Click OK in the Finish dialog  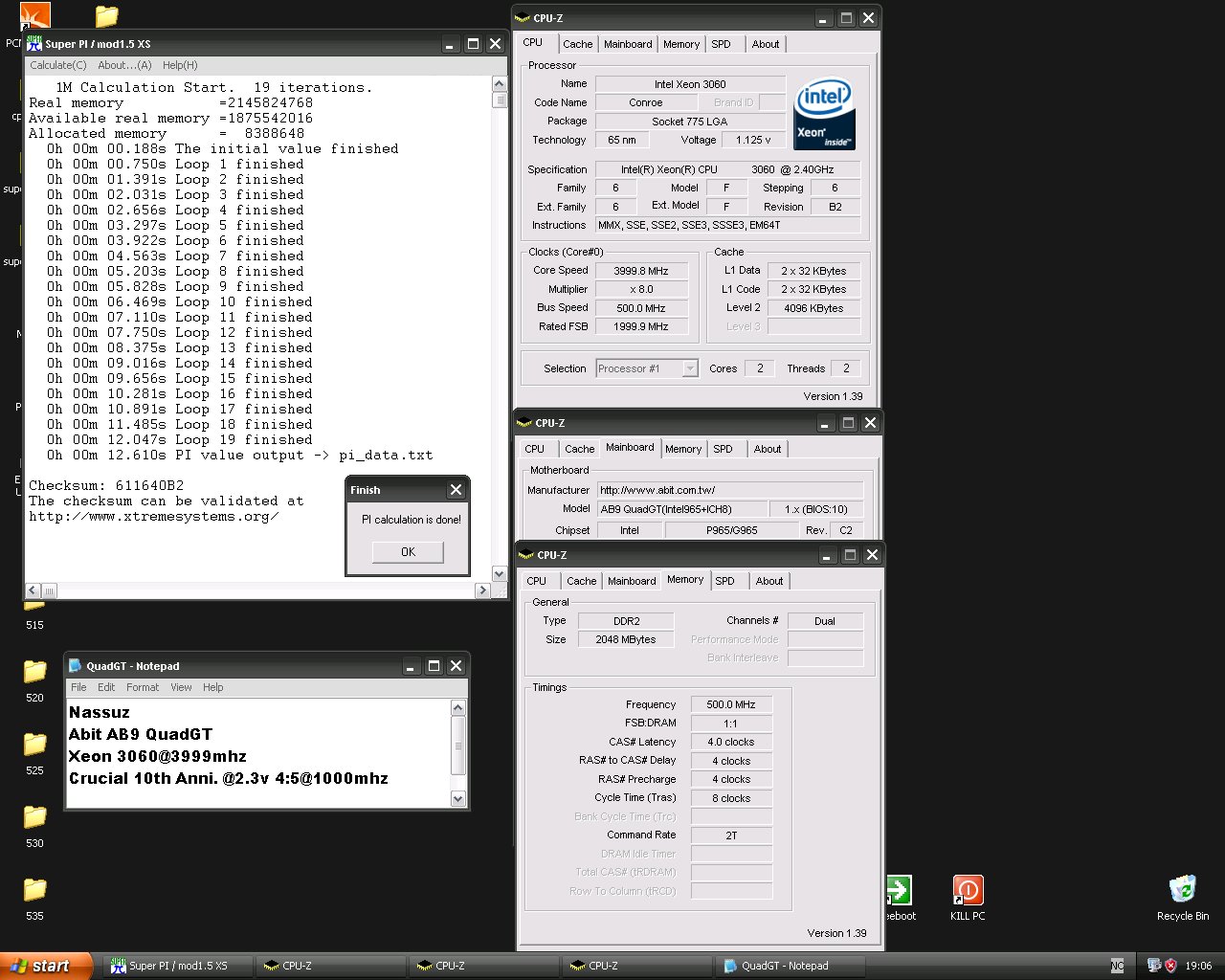pyautogui.click(x=408, y=552)
